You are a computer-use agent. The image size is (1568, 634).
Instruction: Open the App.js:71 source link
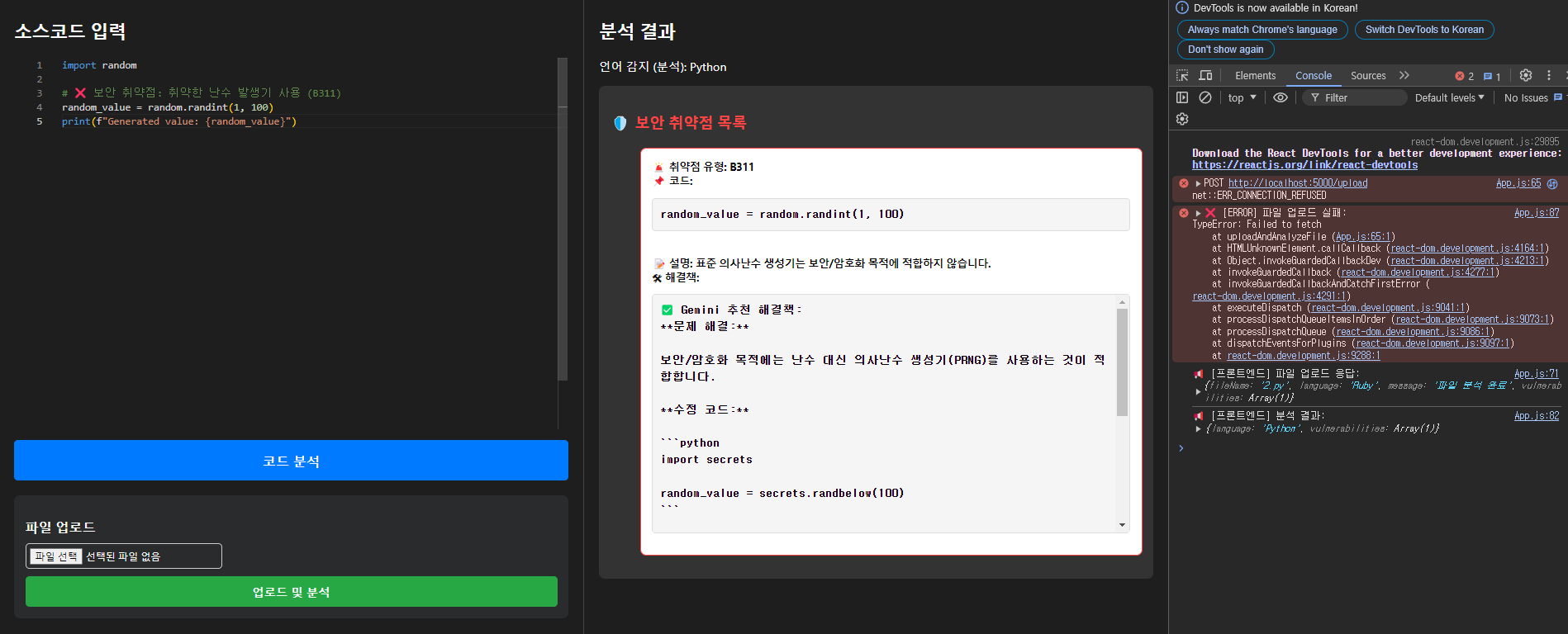[x=1537, y=374]
